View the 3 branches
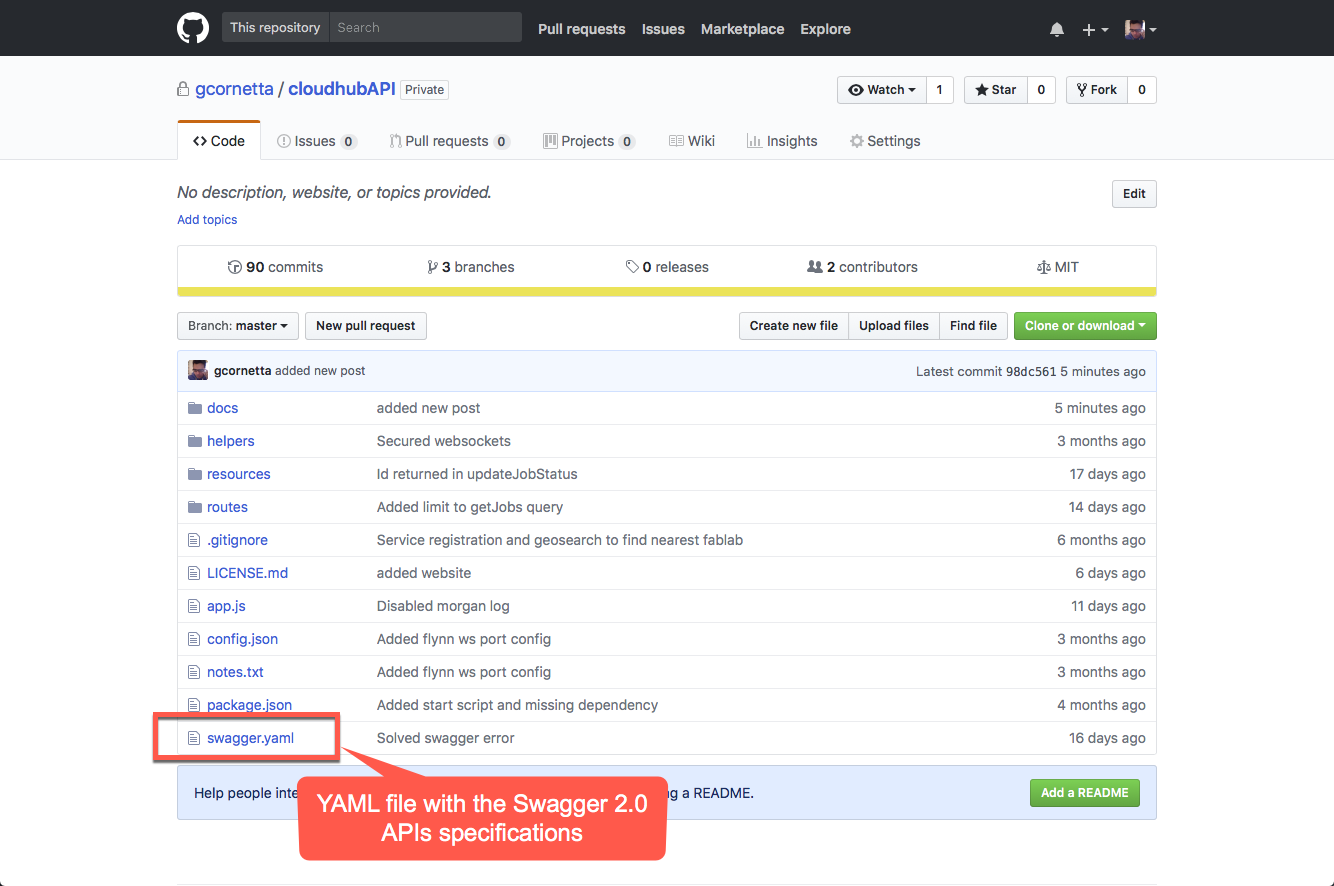This screenshot has height=886, width=1334. (470, 267)
